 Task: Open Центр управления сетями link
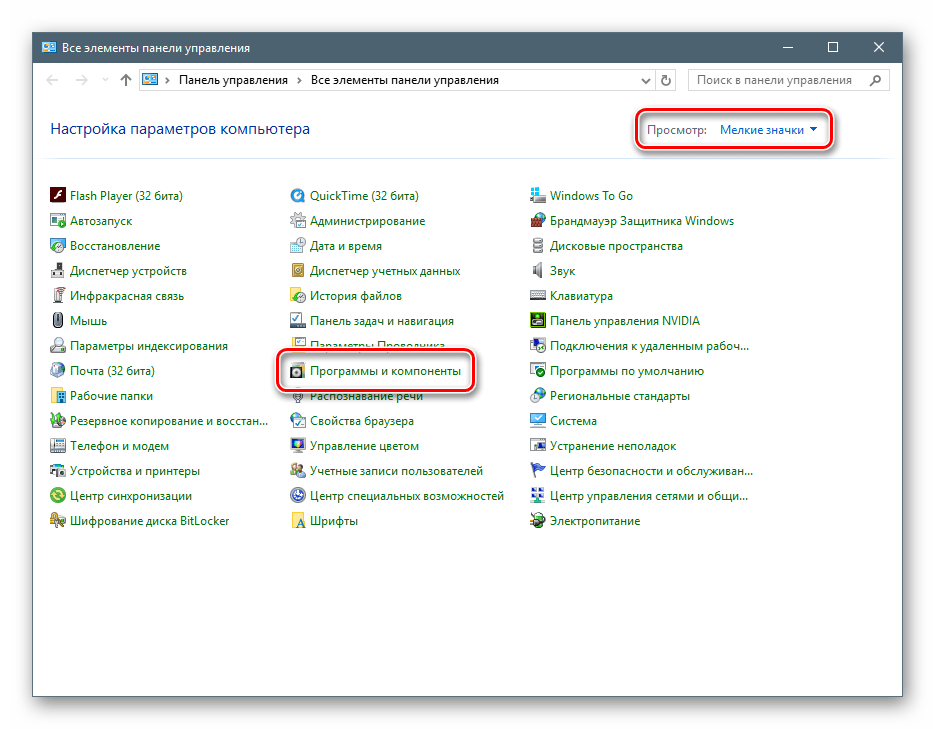click(x=649, y=496)
